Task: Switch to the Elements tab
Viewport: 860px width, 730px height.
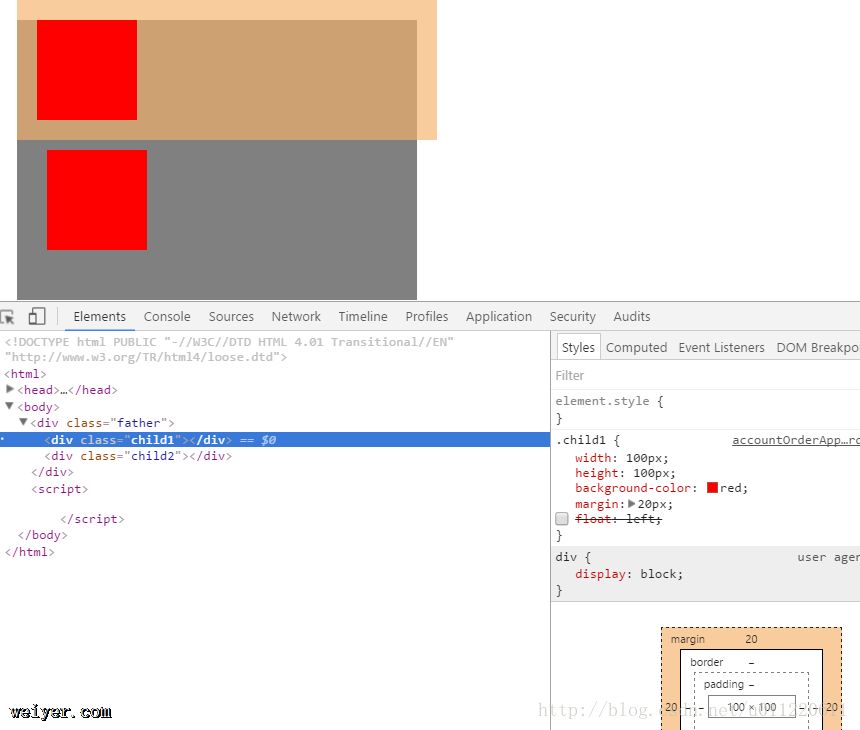Action: 99,316
